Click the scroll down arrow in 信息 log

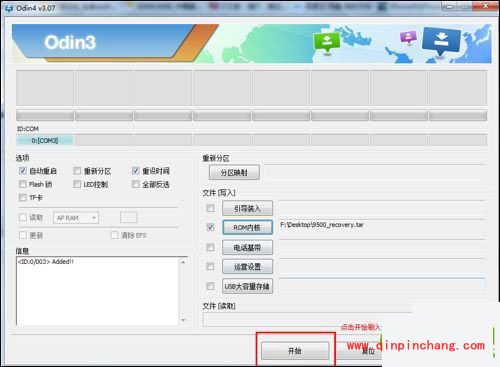pos(183,320)
